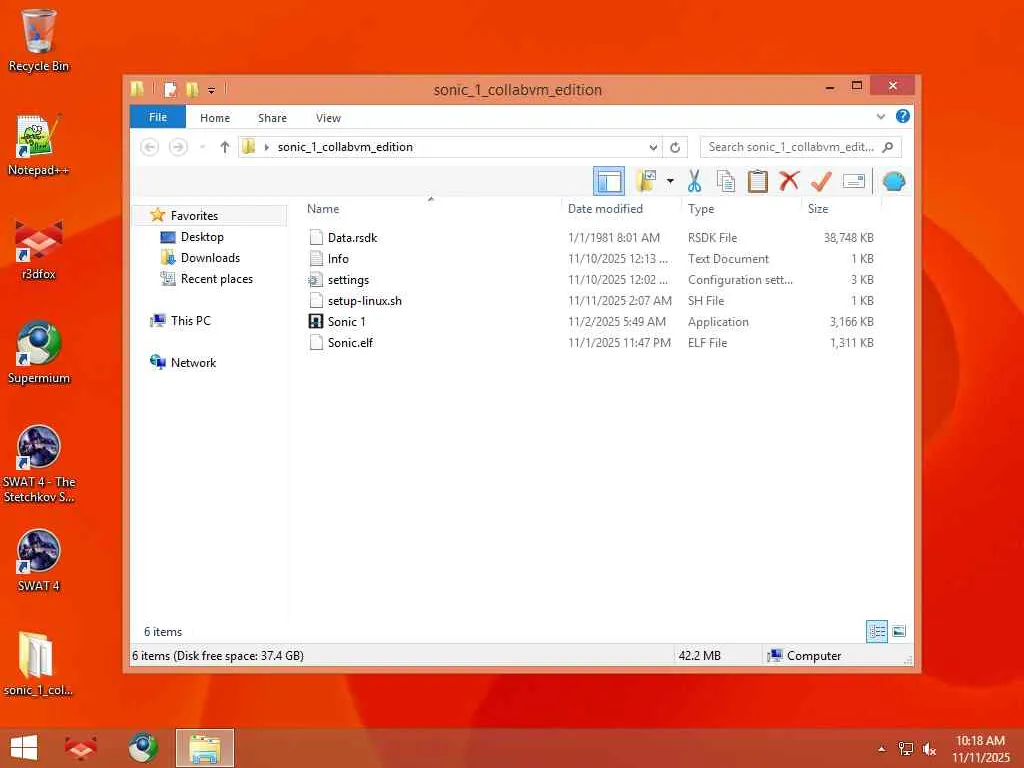
Task: Open the Notepad++ desktop shortcut
Action: (x=39, y=146)
